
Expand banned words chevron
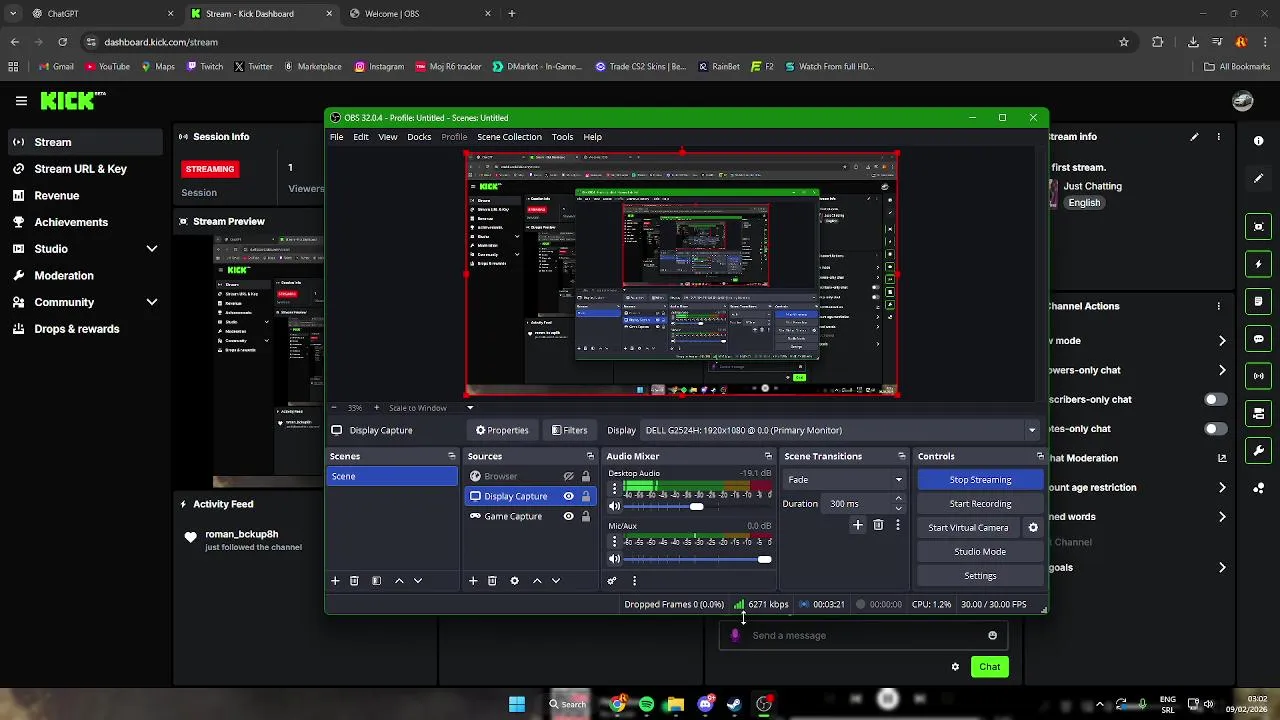pos(1222,517)
